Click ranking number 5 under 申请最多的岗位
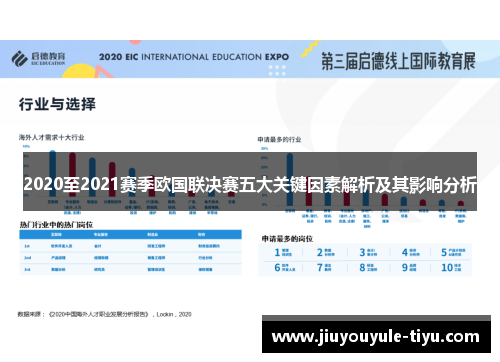This screenshot has height=362, width=500. click(x=444, y=252)
